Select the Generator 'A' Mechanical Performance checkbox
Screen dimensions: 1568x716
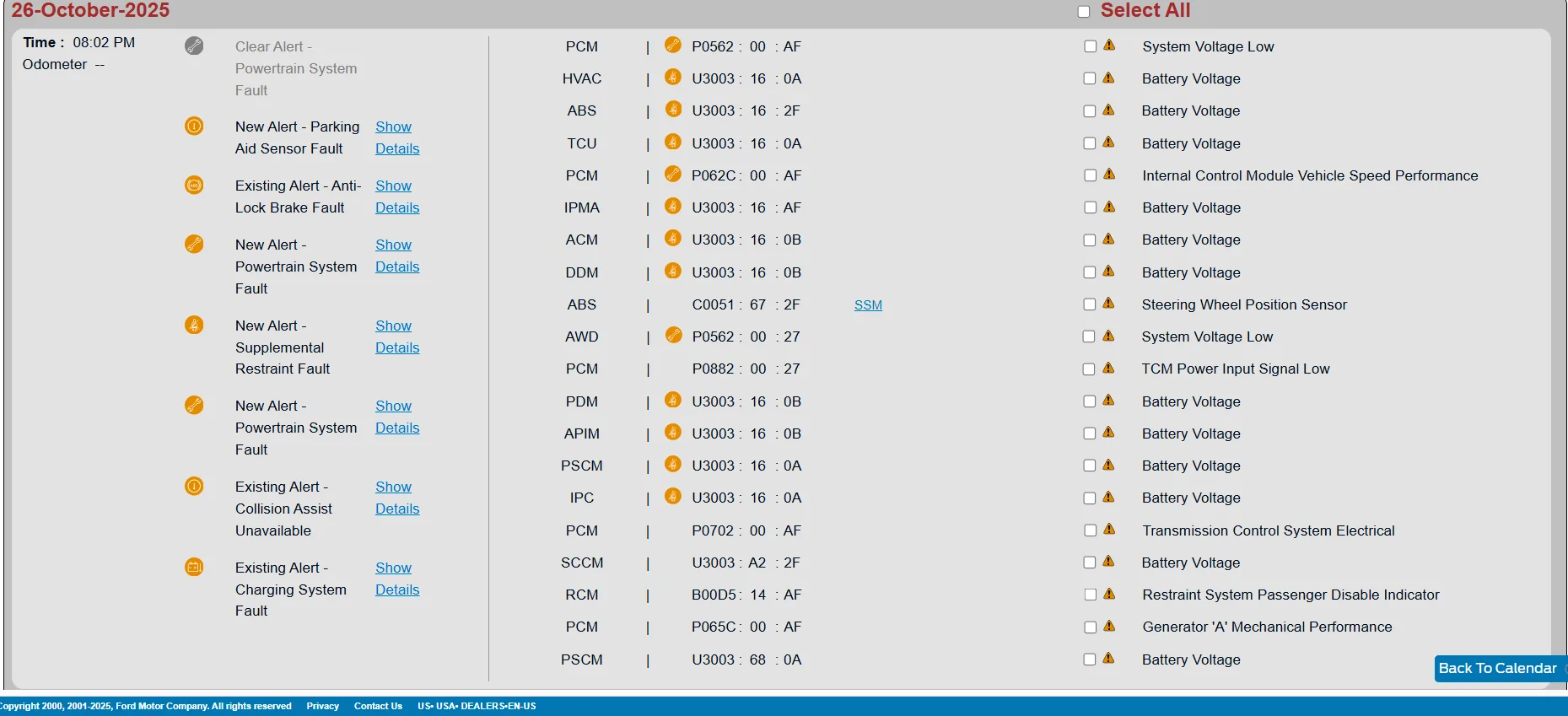1090,627
